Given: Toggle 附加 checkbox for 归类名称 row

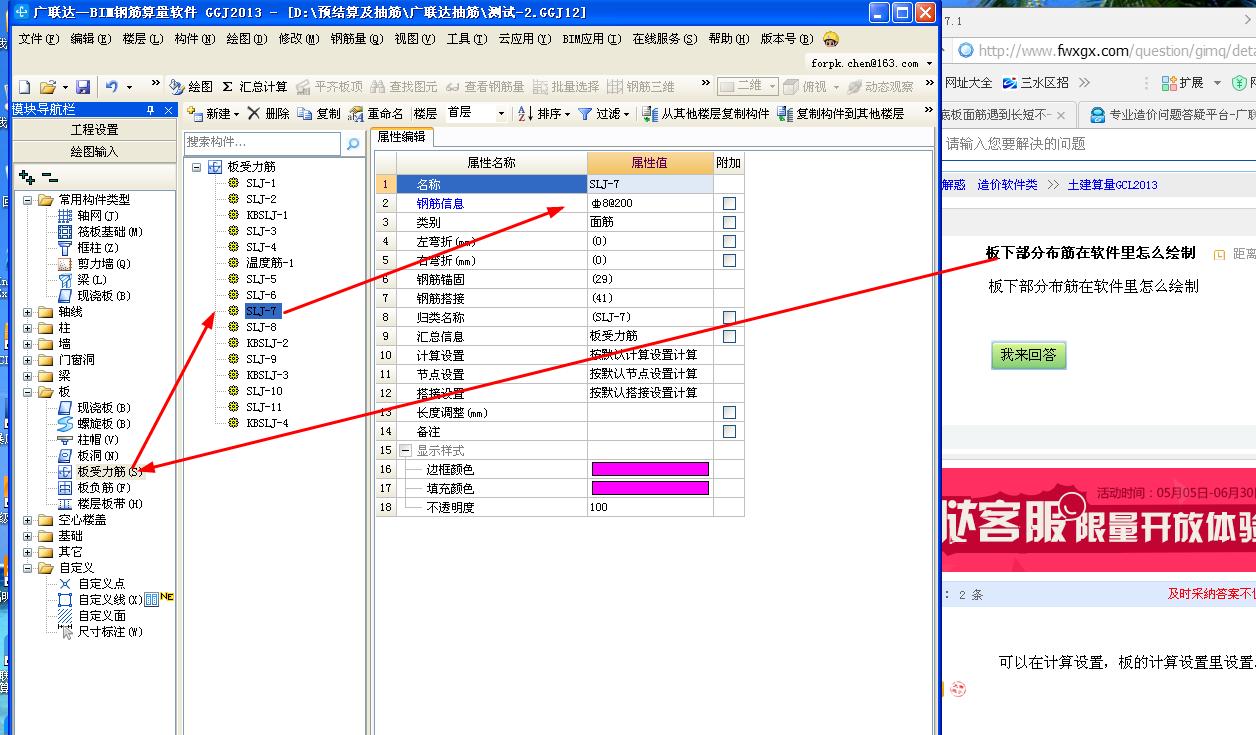Looking at the screenshot, I should (729, 317).
